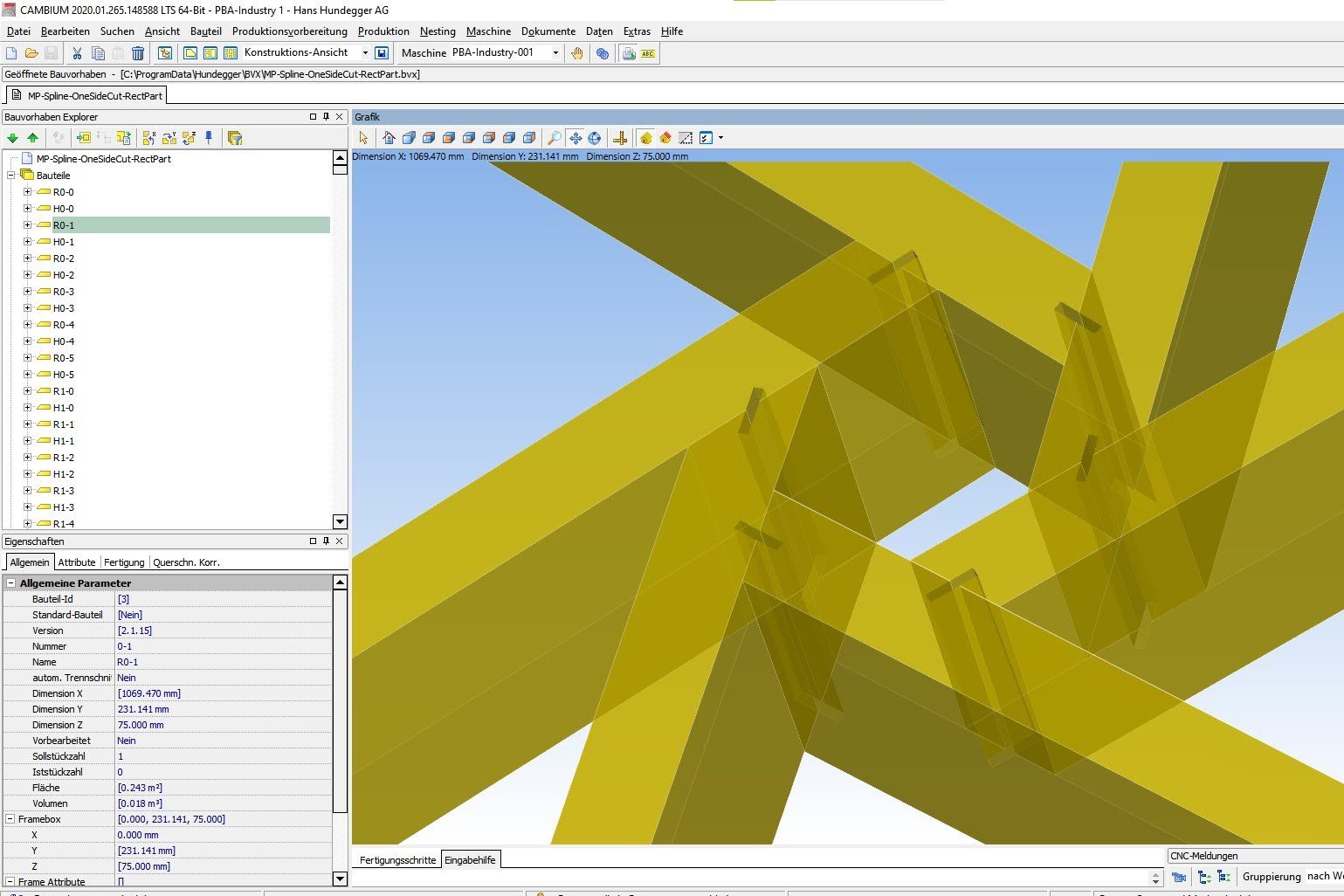Switch to the Fertigung properties tab
The image size is (1344, 896).
coord(124,562)
